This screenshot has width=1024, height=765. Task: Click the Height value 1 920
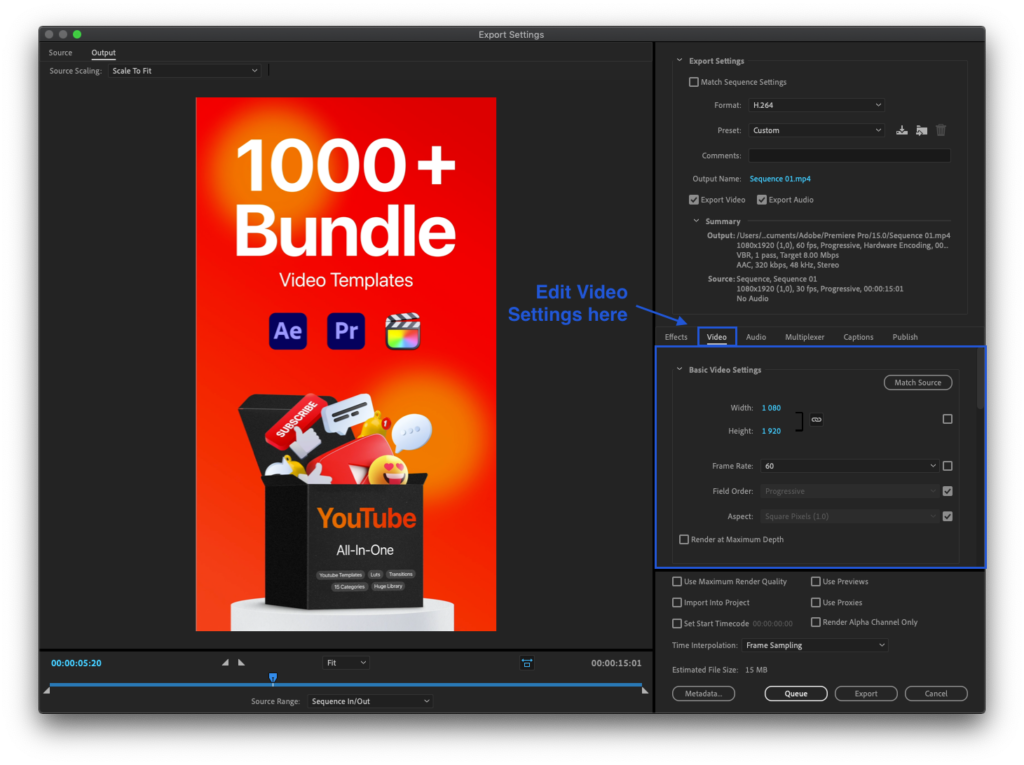771,431
